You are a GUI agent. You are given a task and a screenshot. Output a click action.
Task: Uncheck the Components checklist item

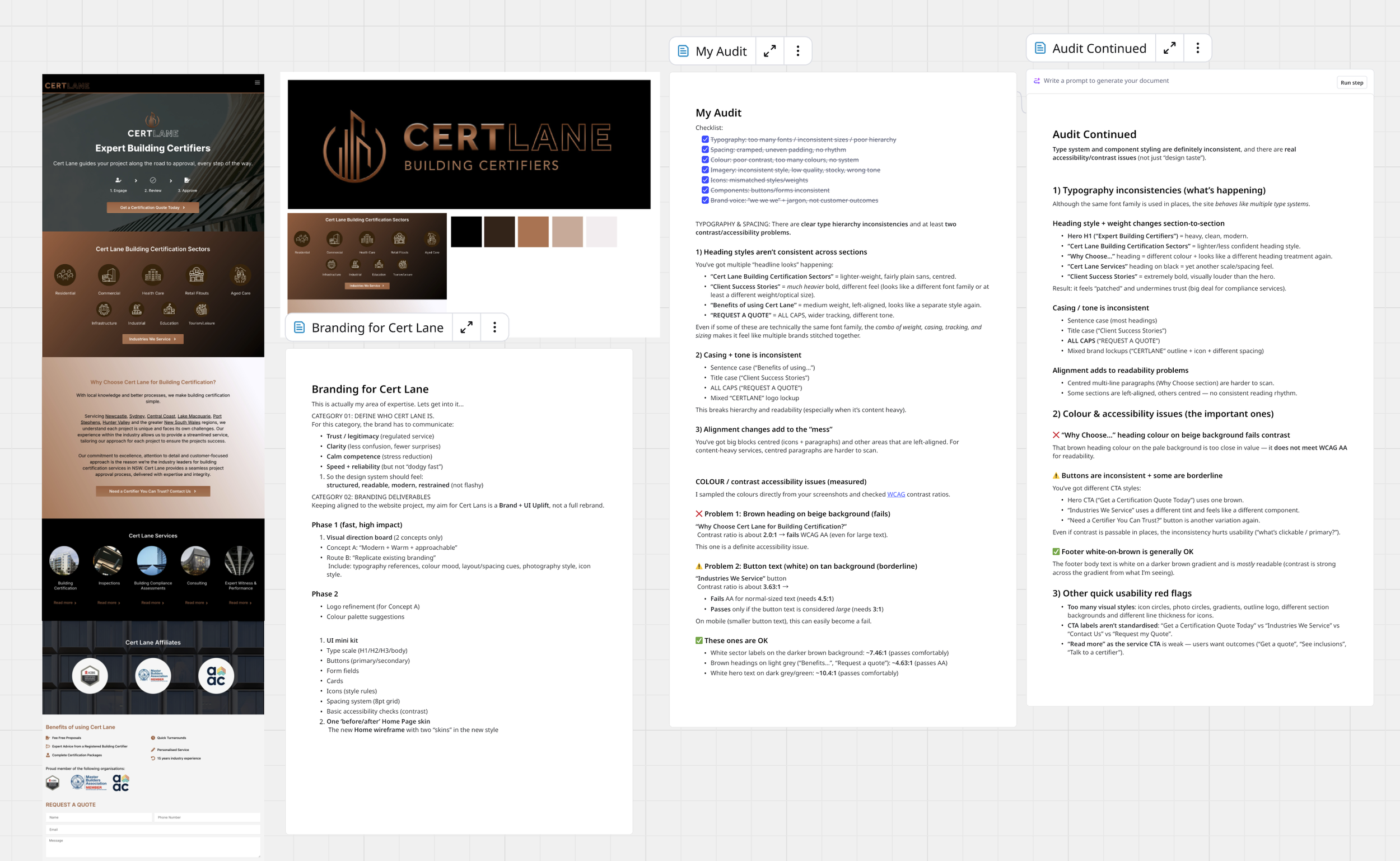click(x=705, y=190)
